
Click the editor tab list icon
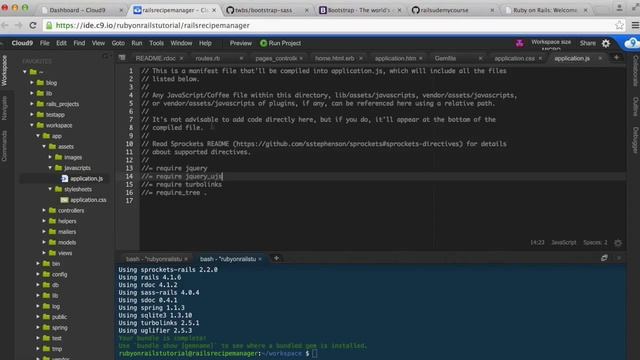pyautogui.click(x=122, y=58)
